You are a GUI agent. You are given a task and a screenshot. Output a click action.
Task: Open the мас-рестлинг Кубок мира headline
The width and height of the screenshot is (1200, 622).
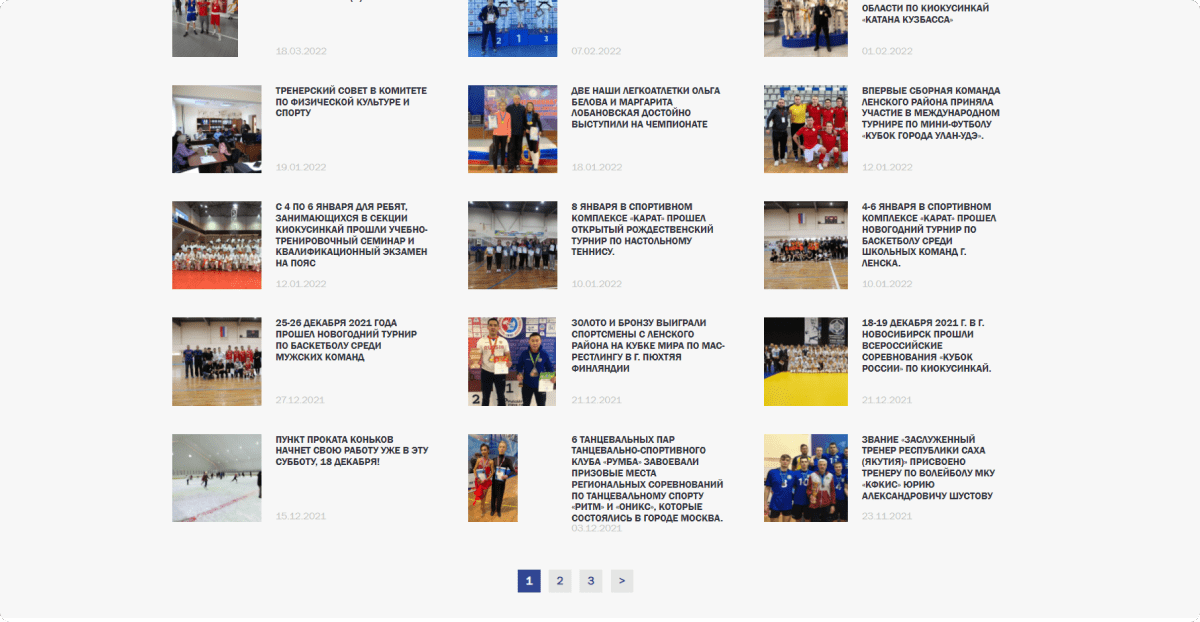tap(648, 345)
